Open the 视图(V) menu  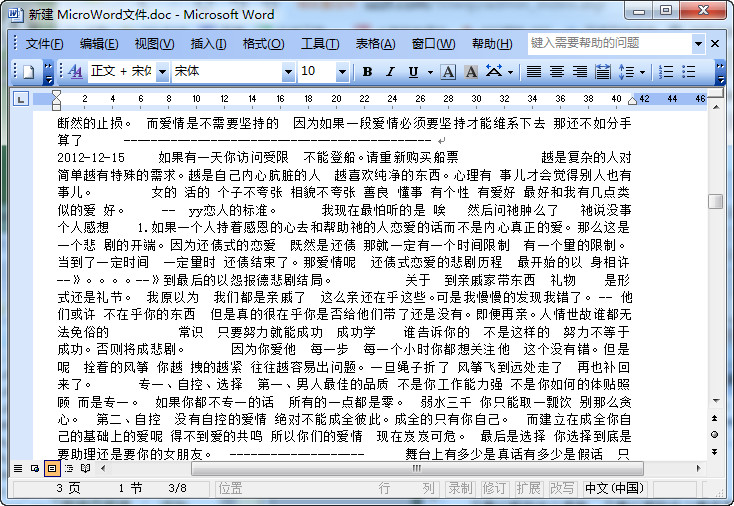coord(154,44)
